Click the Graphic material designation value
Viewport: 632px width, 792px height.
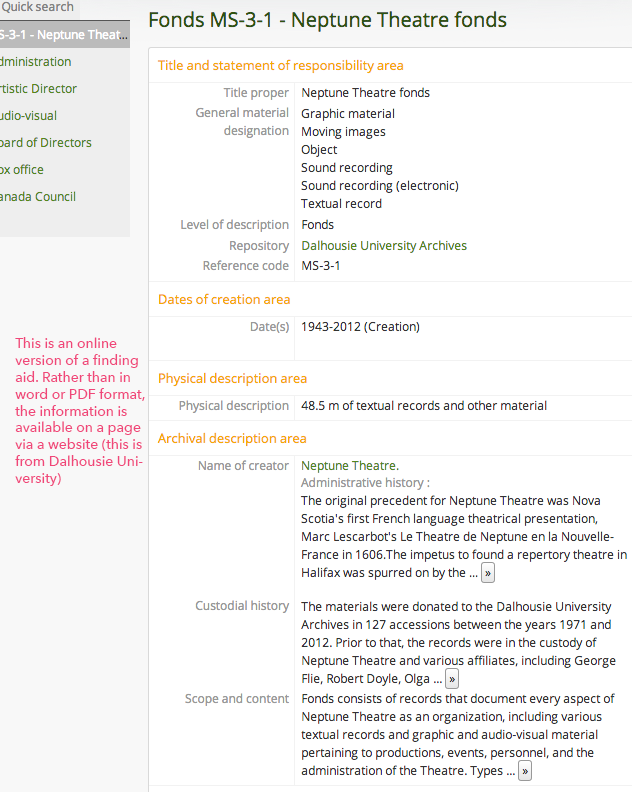348,114
